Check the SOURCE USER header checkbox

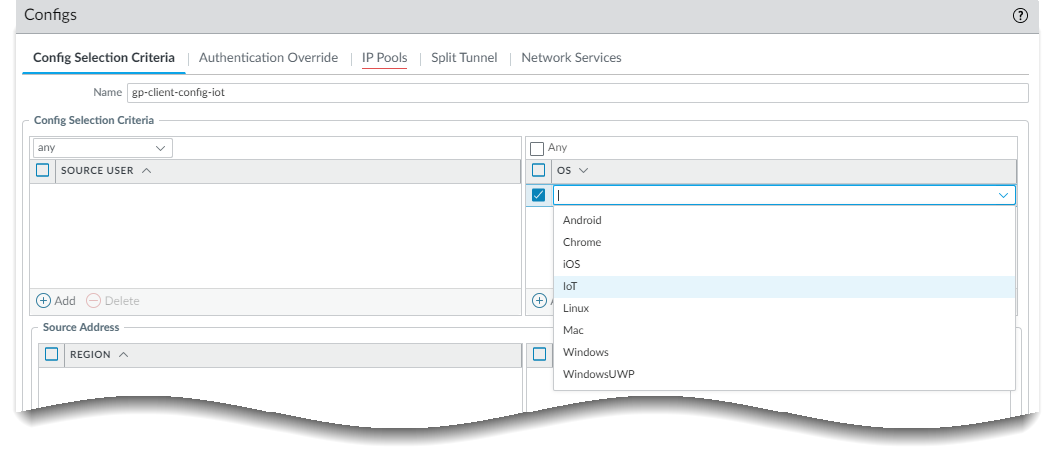click(x=43, y=171)
